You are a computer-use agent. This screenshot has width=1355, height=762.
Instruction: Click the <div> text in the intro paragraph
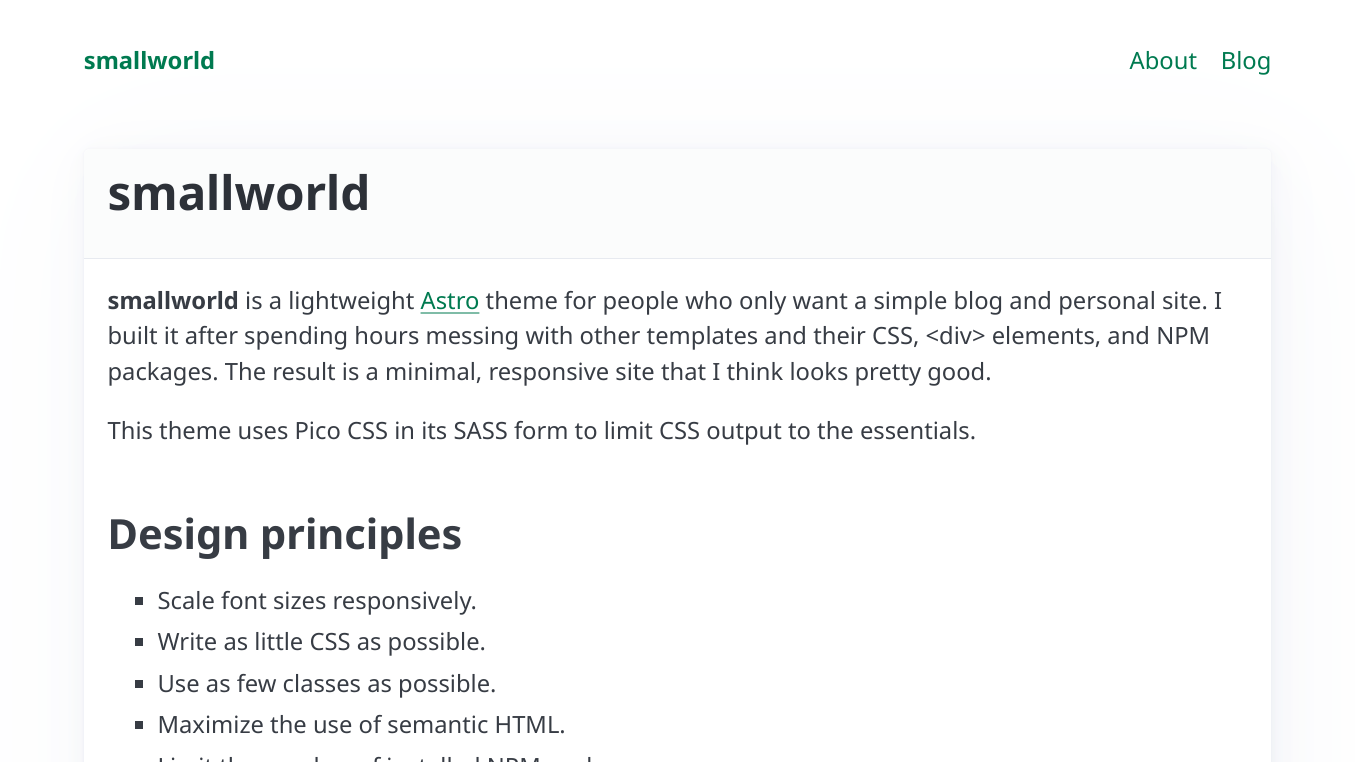pyautogui.click(x=948, y=336)
